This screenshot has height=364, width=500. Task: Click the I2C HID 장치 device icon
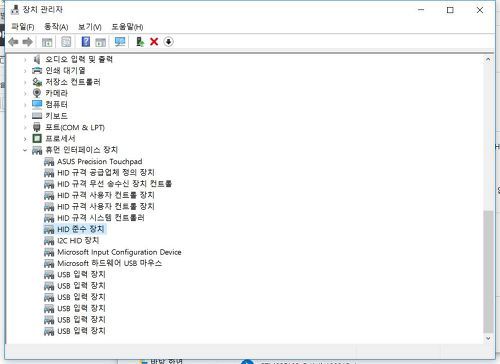(49, 241)
